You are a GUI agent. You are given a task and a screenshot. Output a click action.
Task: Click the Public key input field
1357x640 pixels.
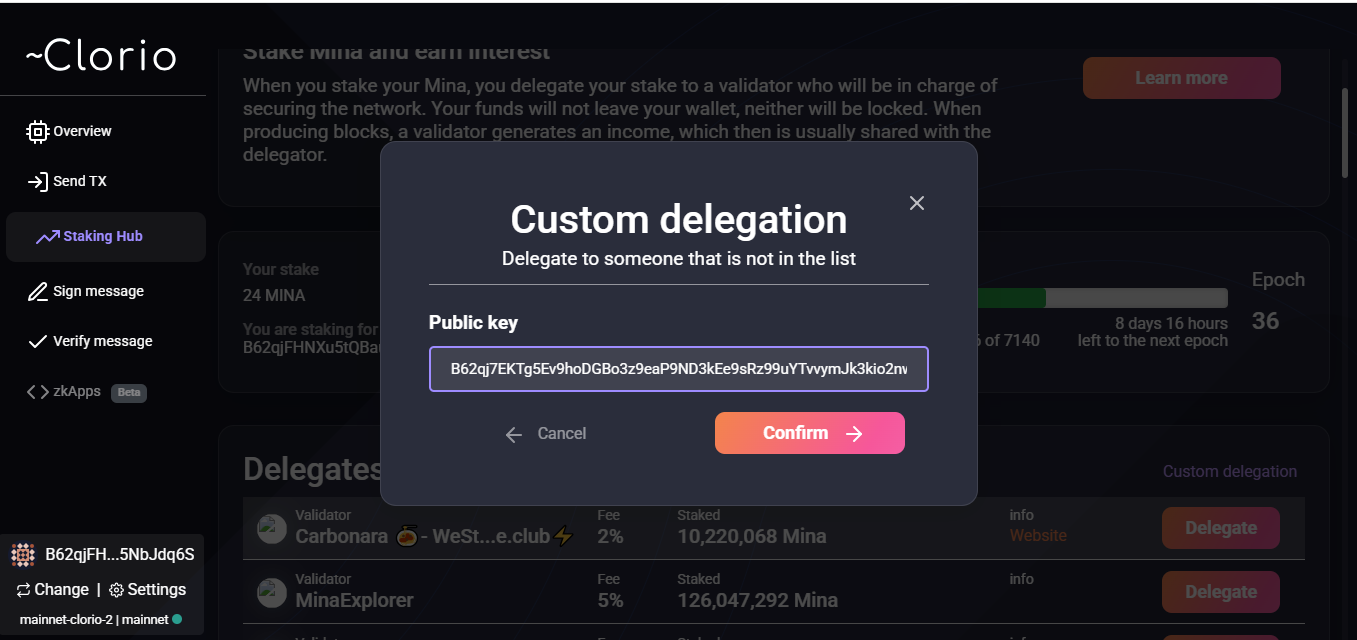click(678, 368)
